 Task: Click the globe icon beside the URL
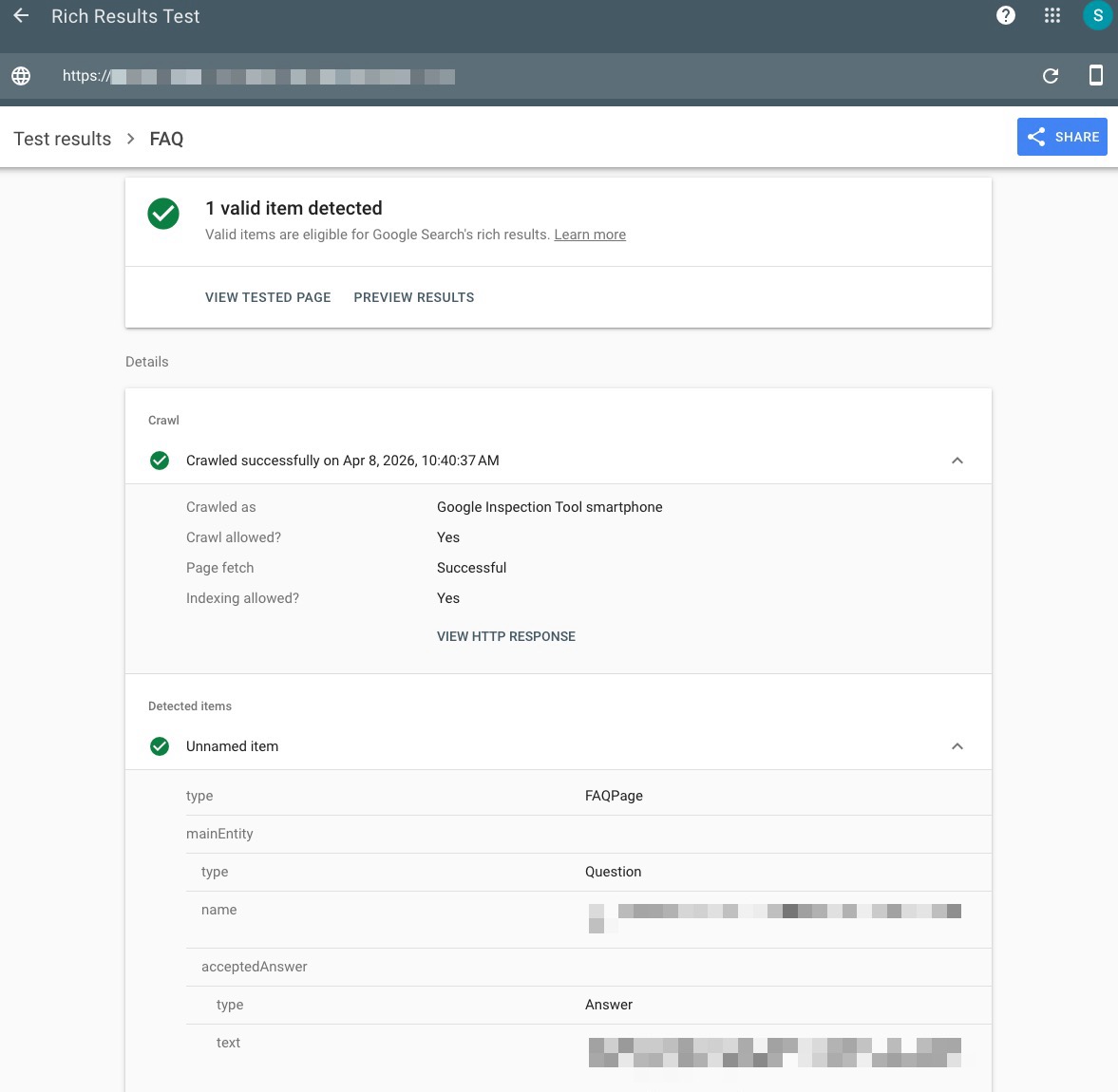[x=22, y=76]
